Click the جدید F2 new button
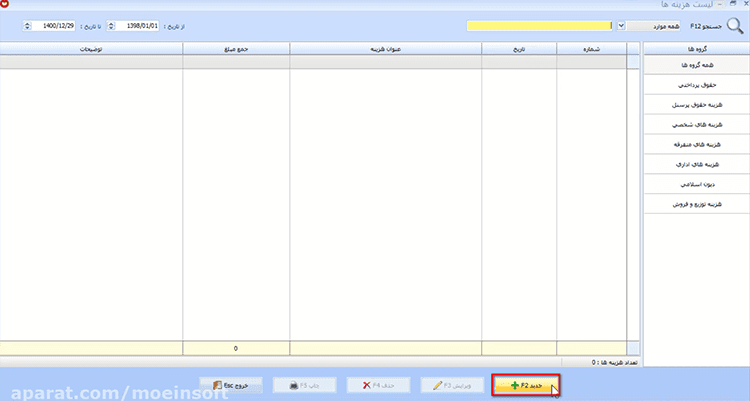Screen dimensions: 750x401 (526, 385)
